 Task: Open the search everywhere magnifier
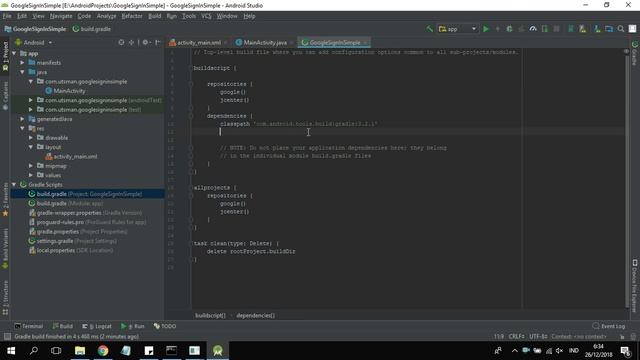pos(621,29)
